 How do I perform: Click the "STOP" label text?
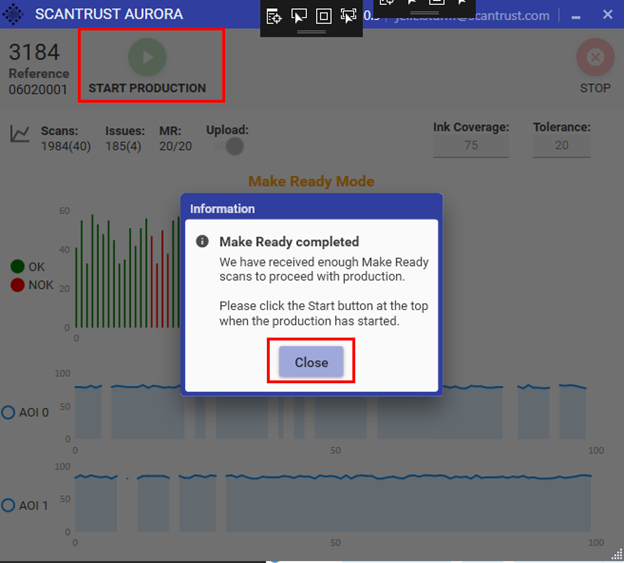coord(595,88)
